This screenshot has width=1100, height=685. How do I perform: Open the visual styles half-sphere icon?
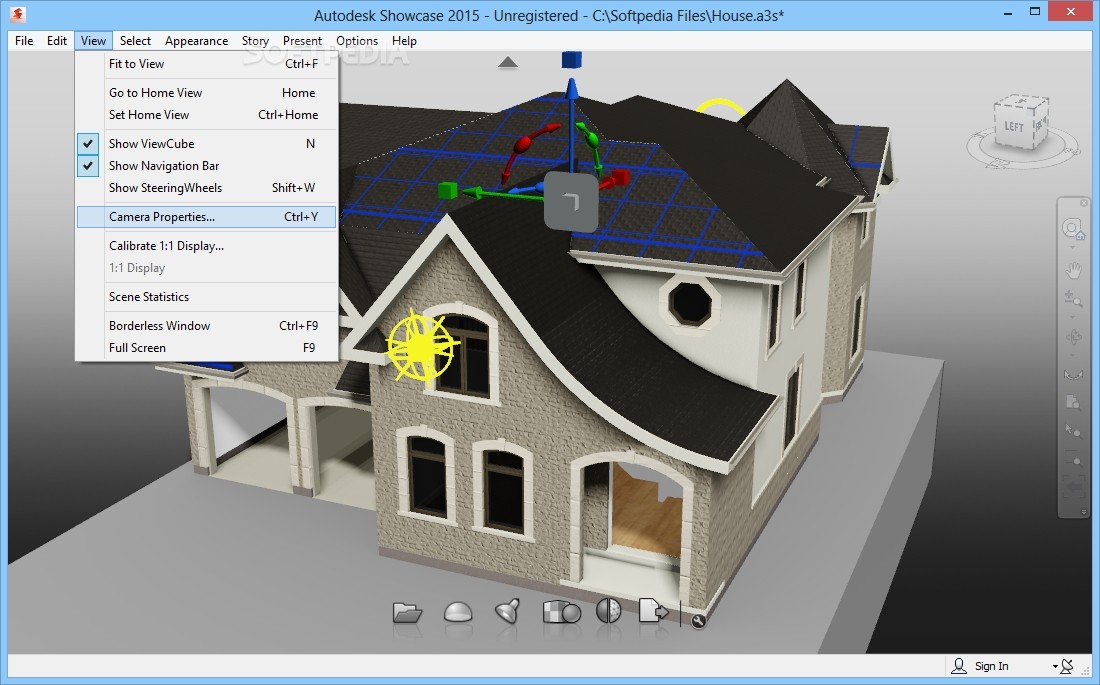click(608, 611)
